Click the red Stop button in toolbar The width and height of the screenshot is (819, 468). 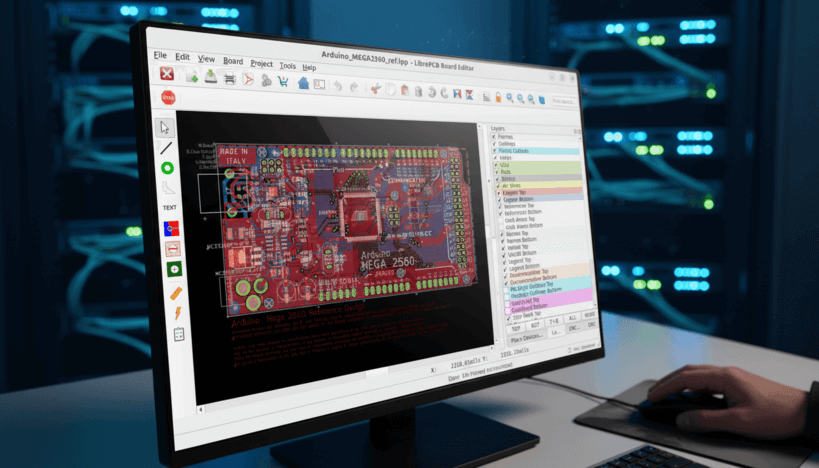coord(168,97)
